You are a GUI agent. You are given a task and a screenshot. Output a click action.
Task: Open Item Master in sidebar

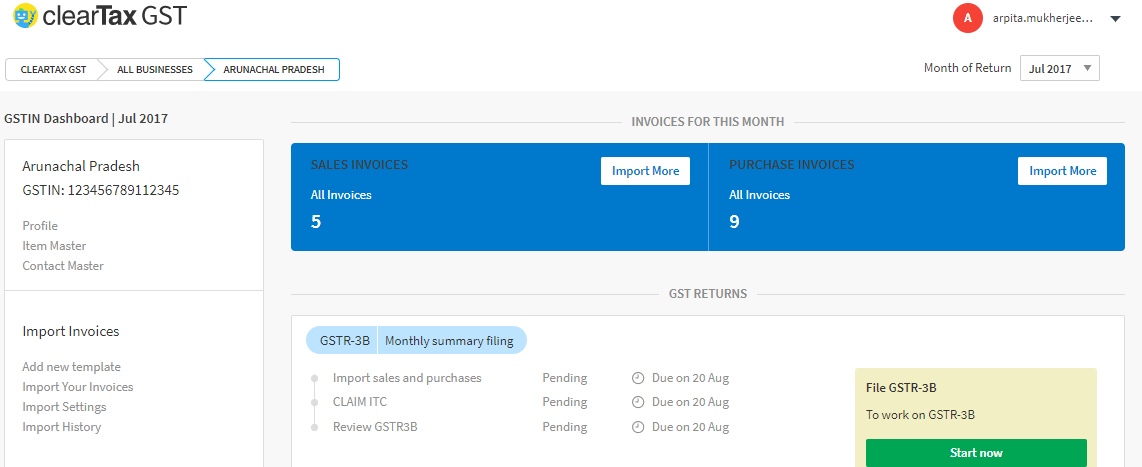coord(54,246)
